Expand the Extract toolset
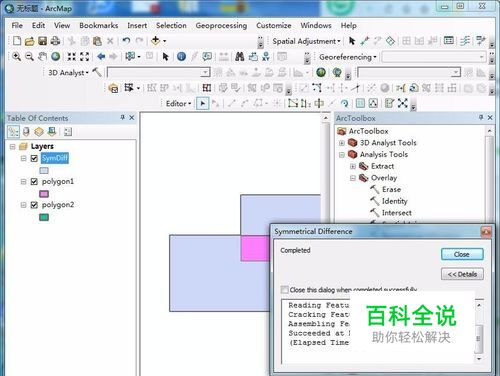The image size is (500, 376). [353, 166]
